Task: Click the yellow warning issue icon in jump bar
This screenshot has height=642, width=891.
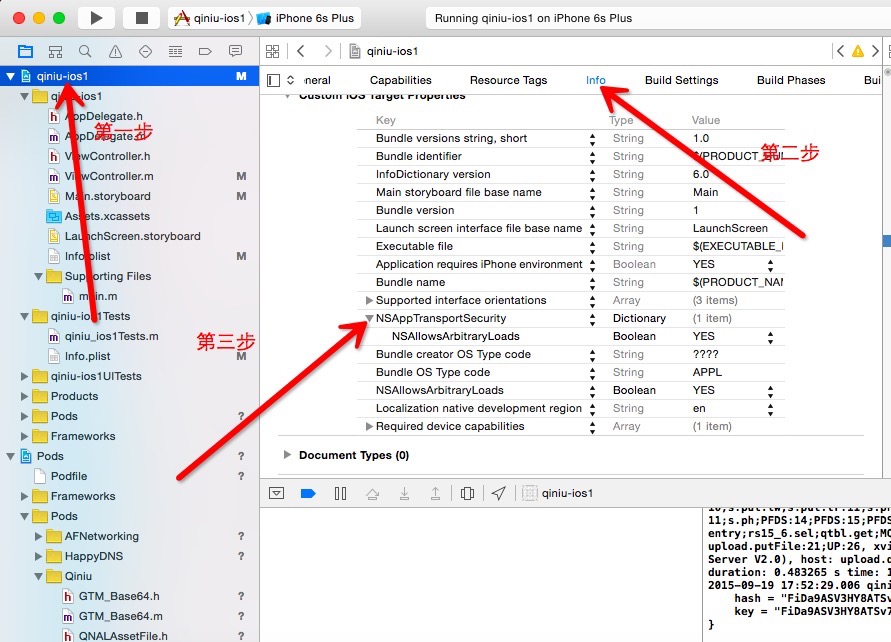Action: click(x=857, y=52)
